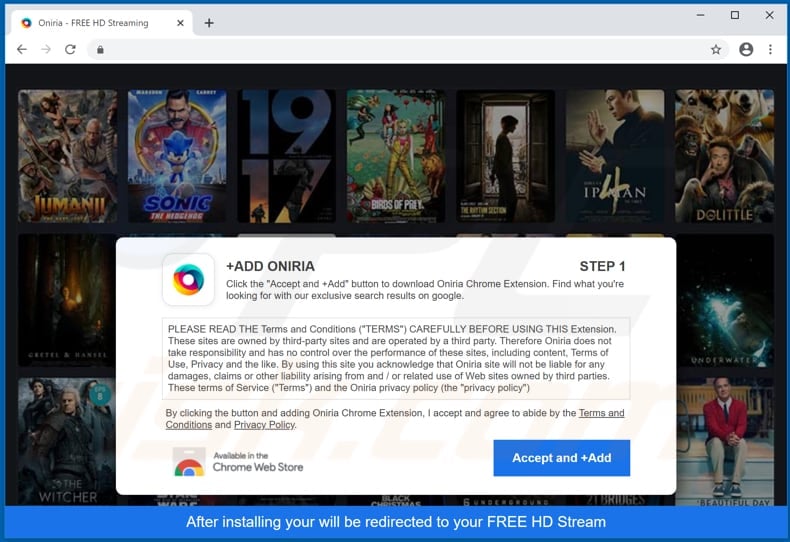Open the Sonic the Hedgehog poster
The width and height of the screenshot is (790, 542).
tap(177, 156)
